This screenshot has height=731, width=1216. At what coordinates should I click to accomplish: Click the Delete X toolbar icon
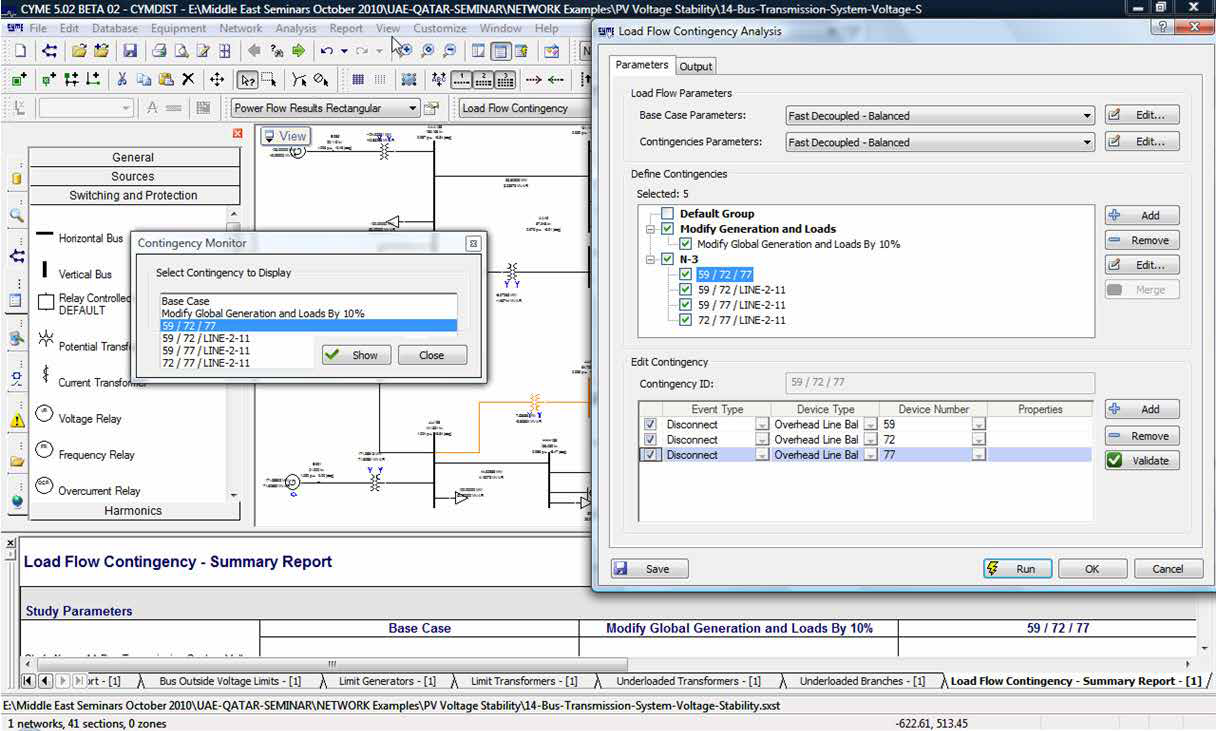tap(190, 80)
